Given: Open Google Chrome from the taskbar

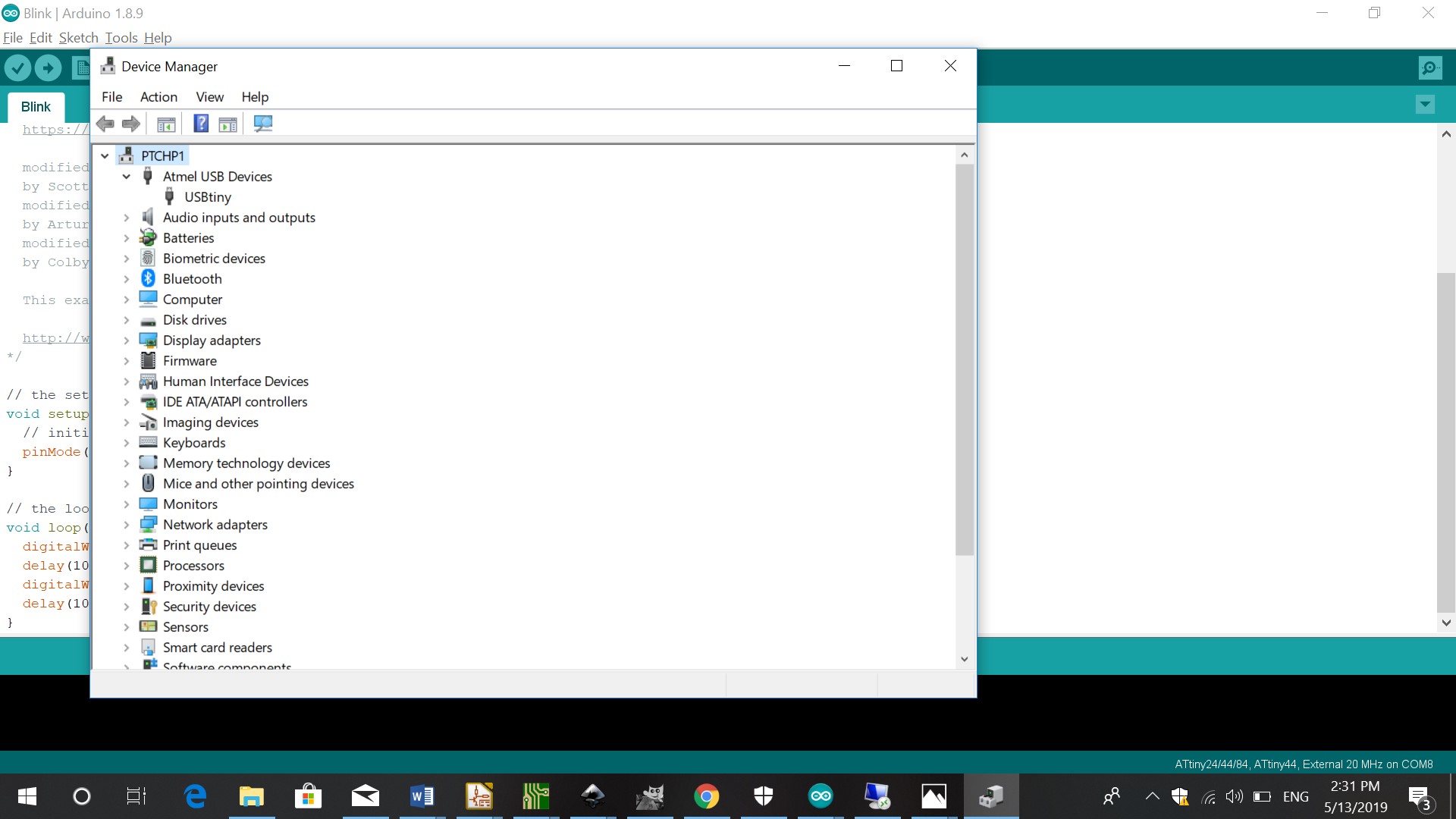Looking at the screenshot, I should (706, 796).
